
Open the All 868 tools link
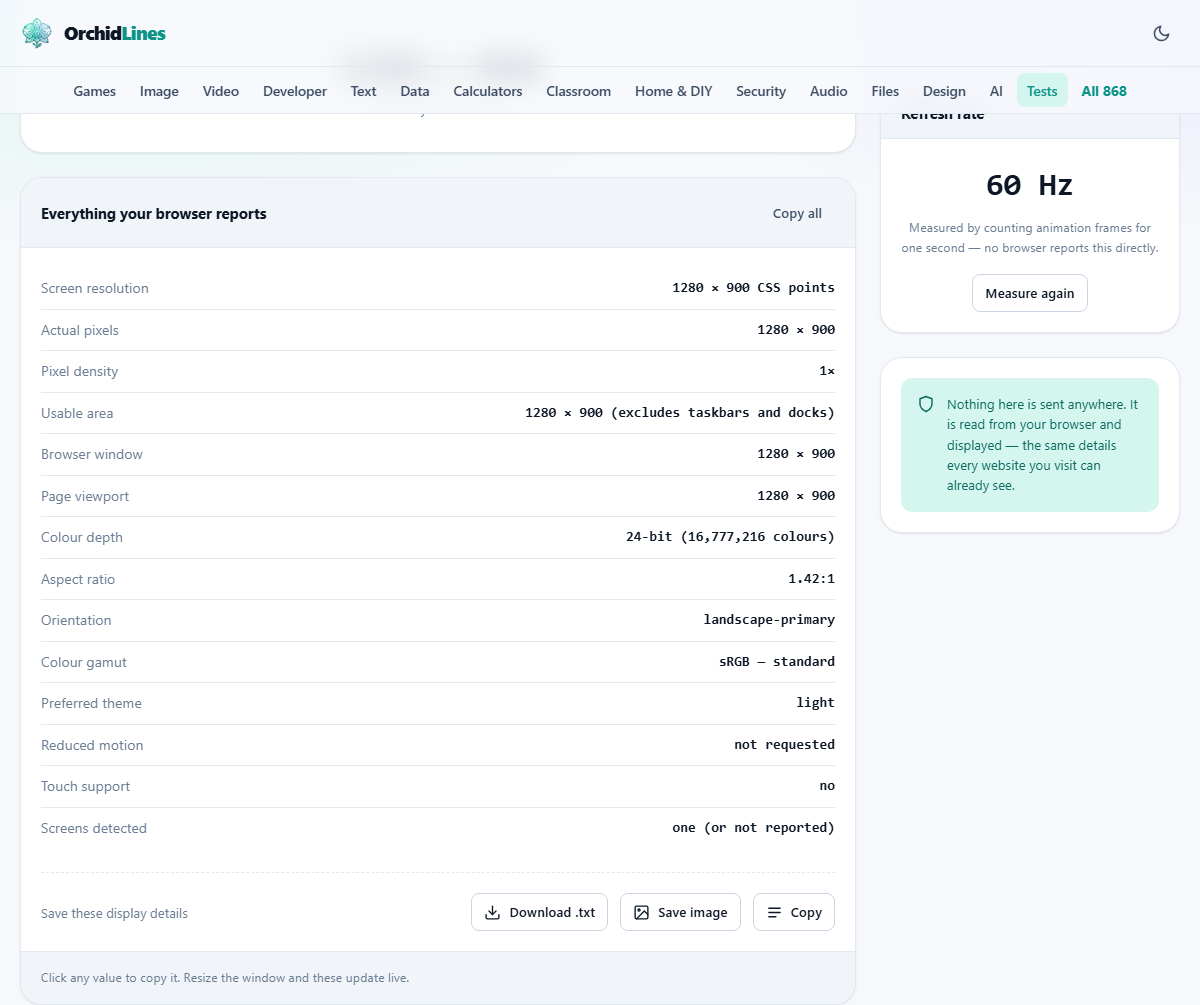[1104, 91]
